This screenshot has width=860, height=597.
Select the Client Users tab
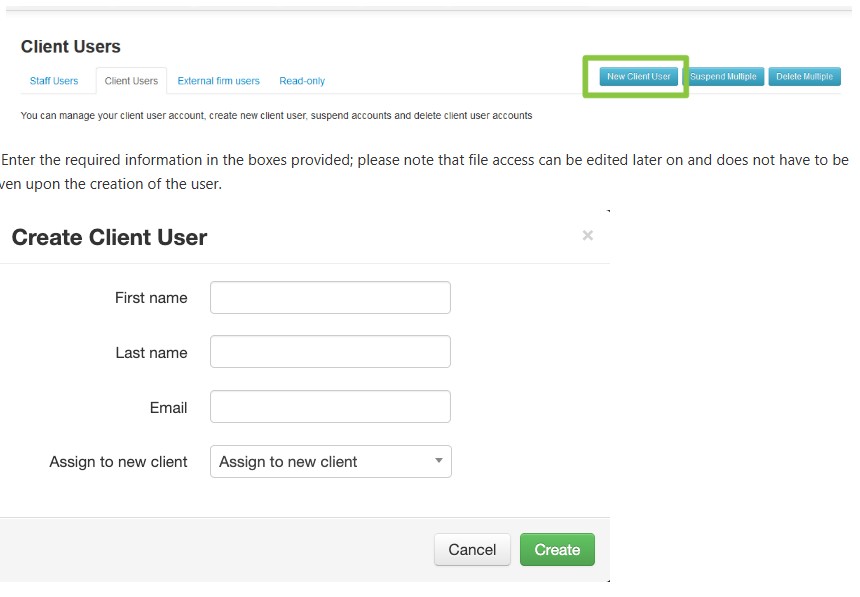131,81
